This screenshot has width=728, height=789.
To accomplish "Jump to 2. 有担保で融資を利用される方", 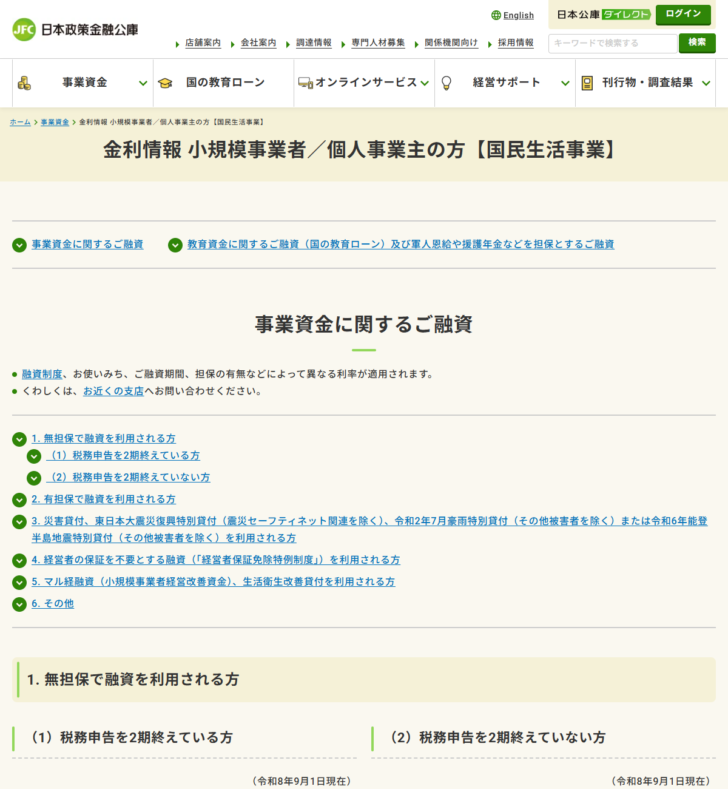I will tap(104, 500).
